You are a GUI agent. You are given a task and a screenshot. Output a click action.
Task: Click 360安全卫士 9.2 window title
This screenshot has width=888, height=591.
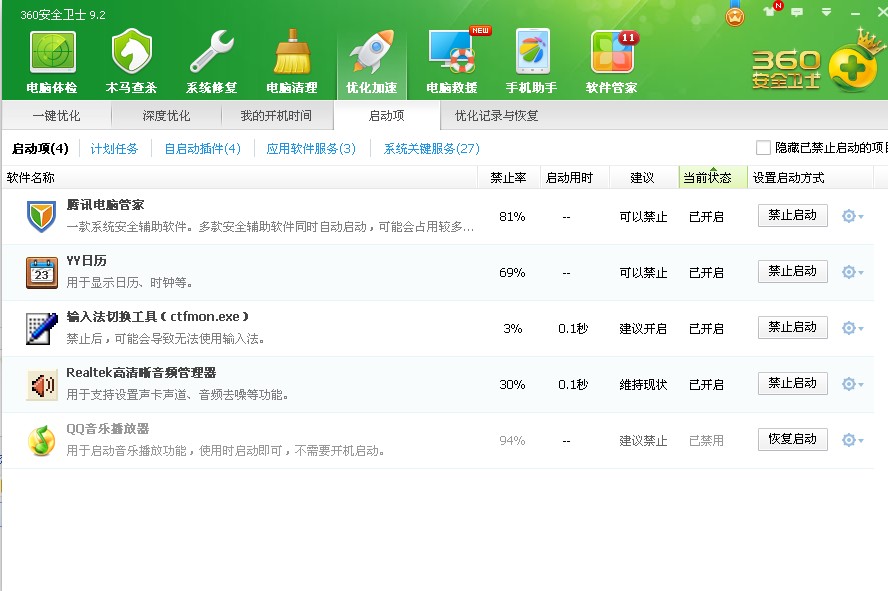(63, 15)
